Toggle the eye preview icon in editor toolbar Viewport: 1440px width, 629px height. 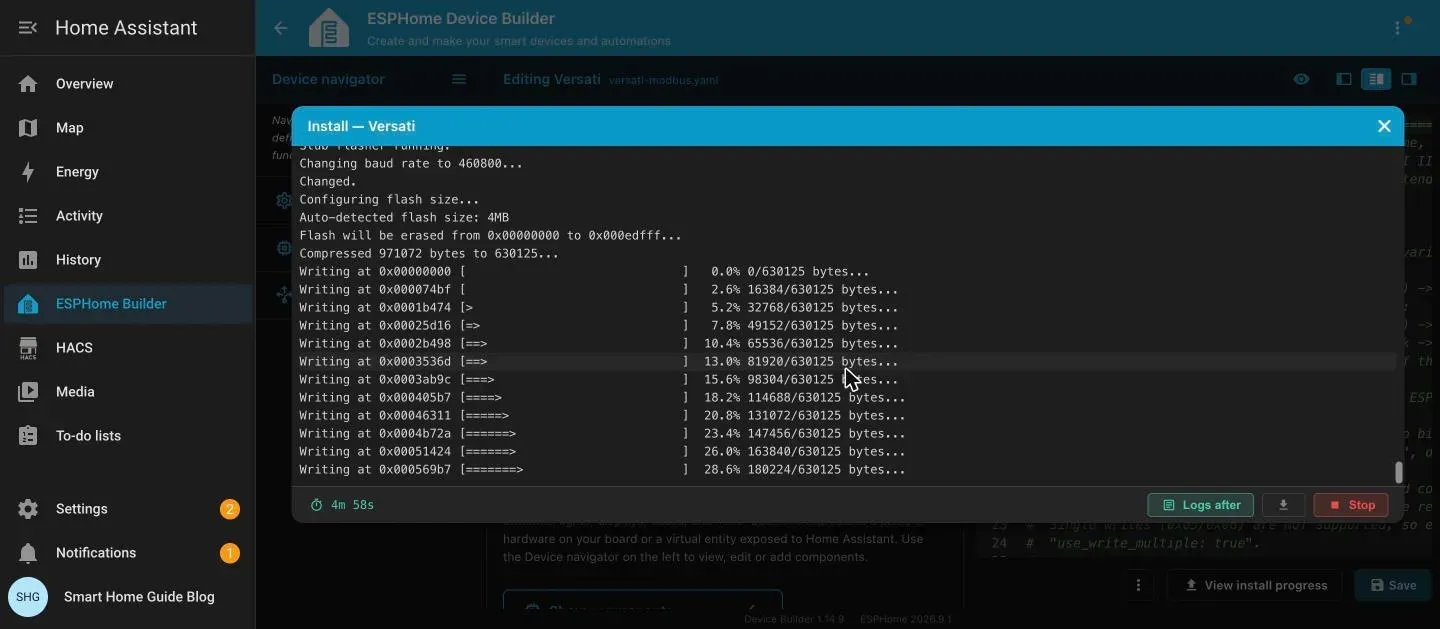click(1301, 79)
